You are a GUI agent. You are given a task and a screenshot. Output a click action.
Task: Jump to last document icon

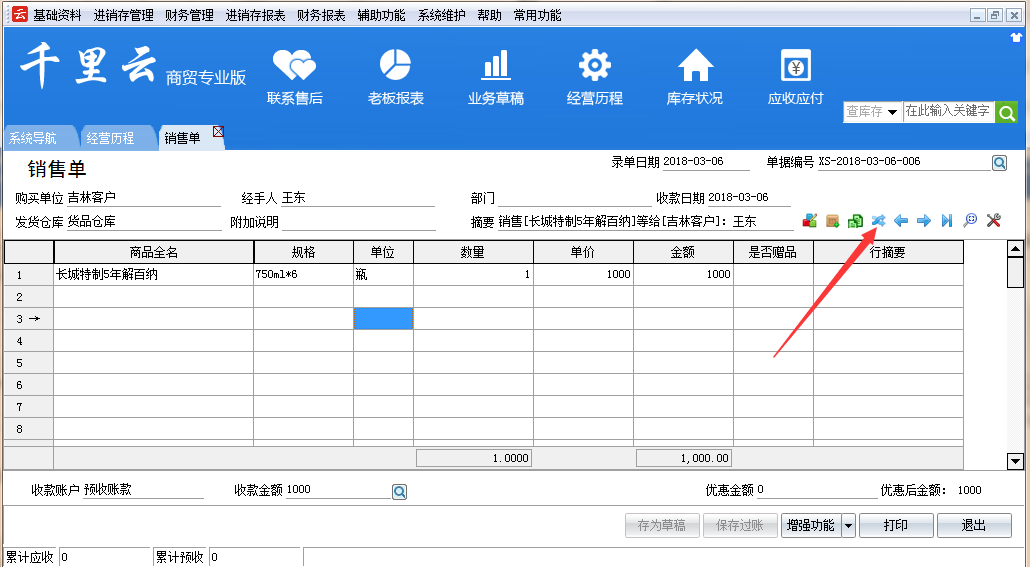coord(947,221)
